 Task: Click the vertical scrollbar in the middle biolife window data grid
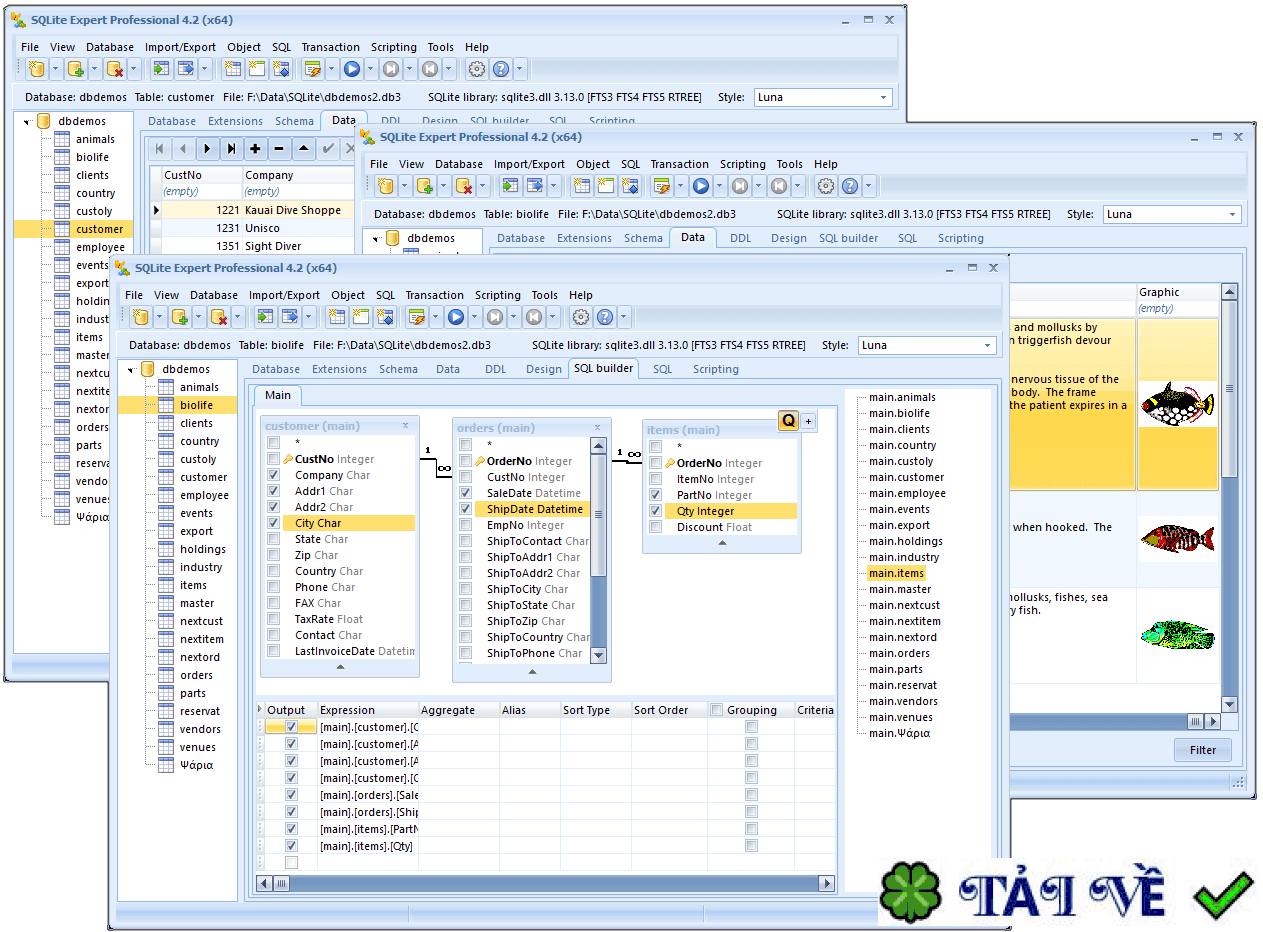[1230, 497]
